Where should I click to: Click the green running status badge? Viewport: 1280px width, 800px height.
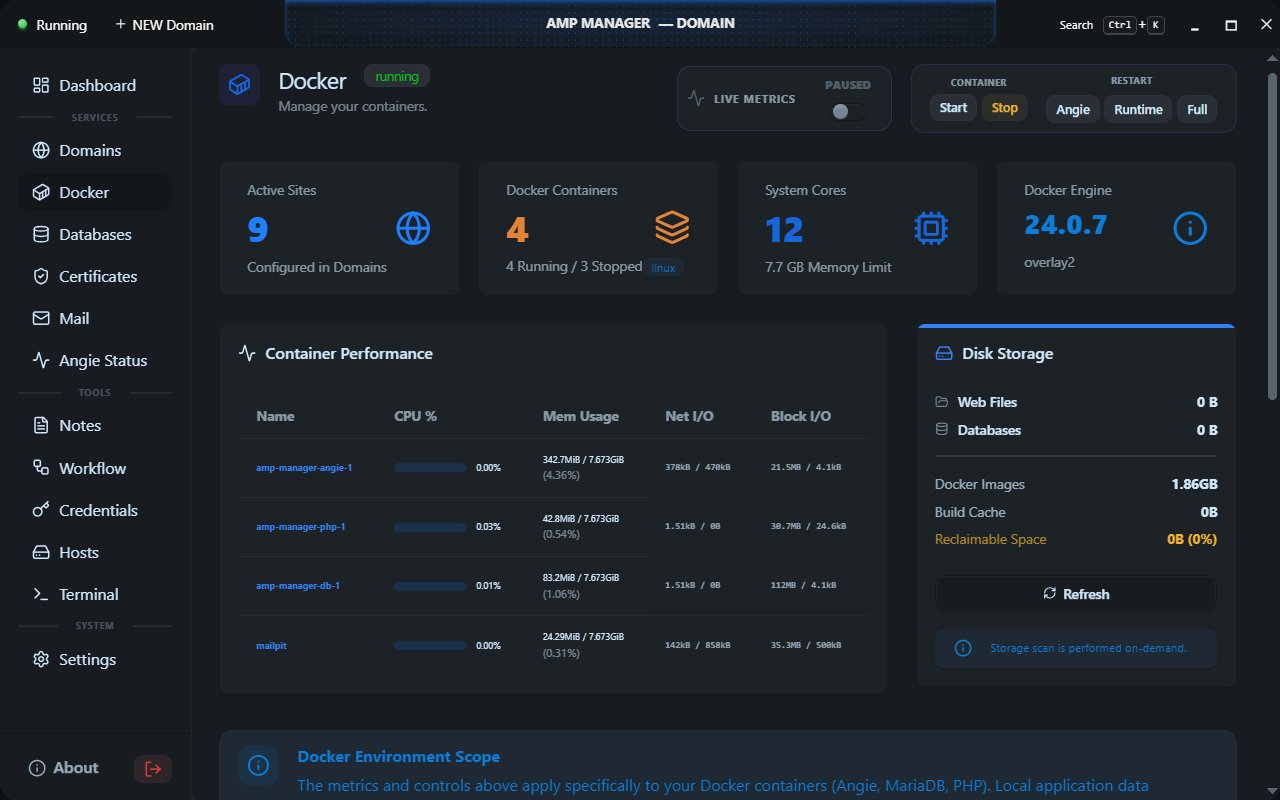coord(397,76)
